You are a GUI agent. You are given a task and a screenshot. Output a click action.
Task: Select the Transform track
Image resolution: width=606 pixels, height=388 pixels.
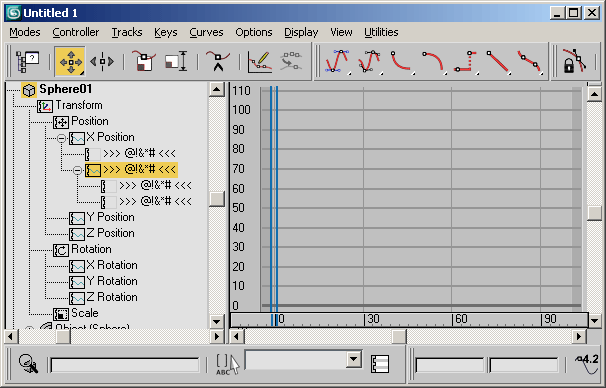coord(79,105)
